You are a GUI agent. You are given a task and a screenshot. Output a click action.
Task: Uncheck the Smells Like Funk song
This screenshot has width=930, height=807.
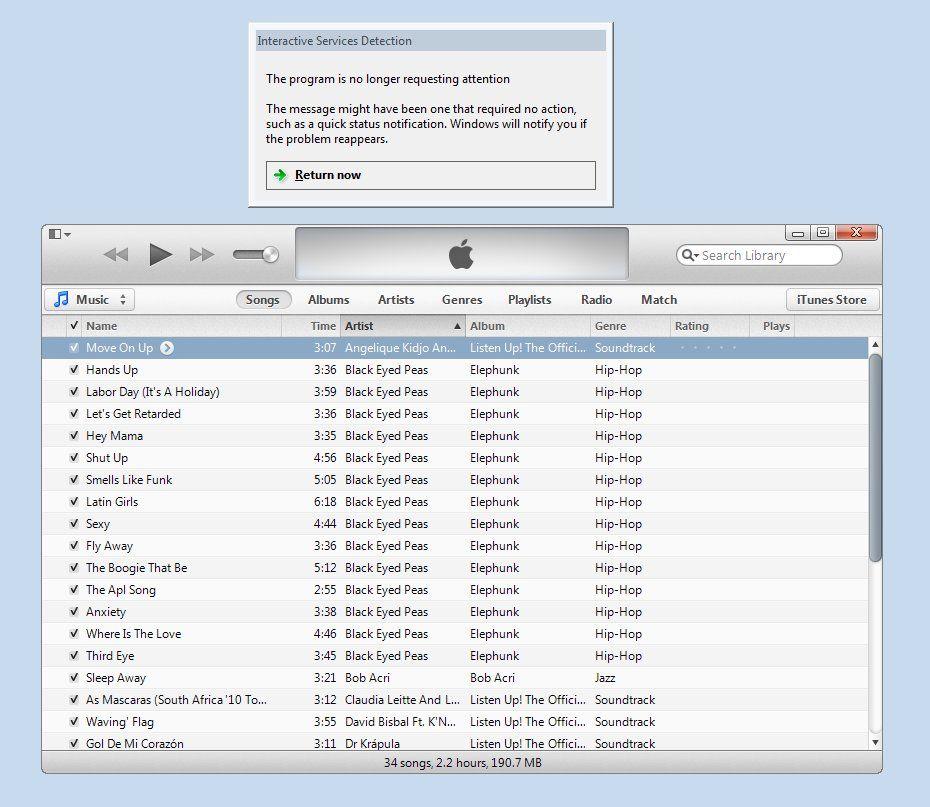point(74,480)
